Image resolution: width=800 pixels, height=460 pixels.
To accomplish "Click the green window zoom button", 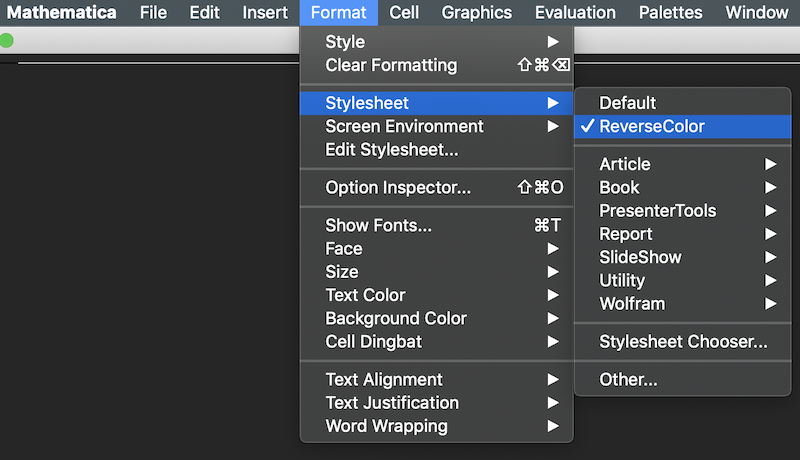I will (x=6, y=40).
